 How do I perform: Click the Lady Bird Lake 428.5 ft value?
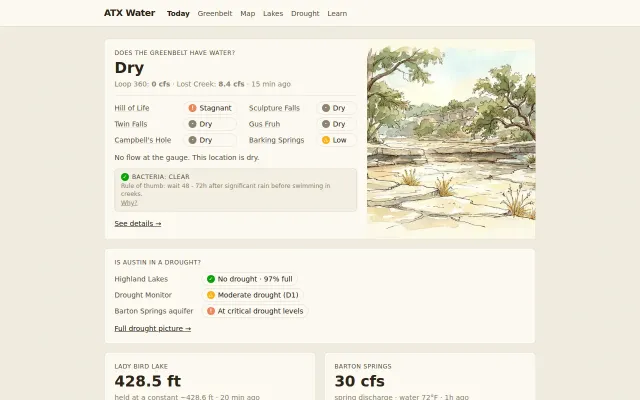pyautogui.click(x=148, y=381)
